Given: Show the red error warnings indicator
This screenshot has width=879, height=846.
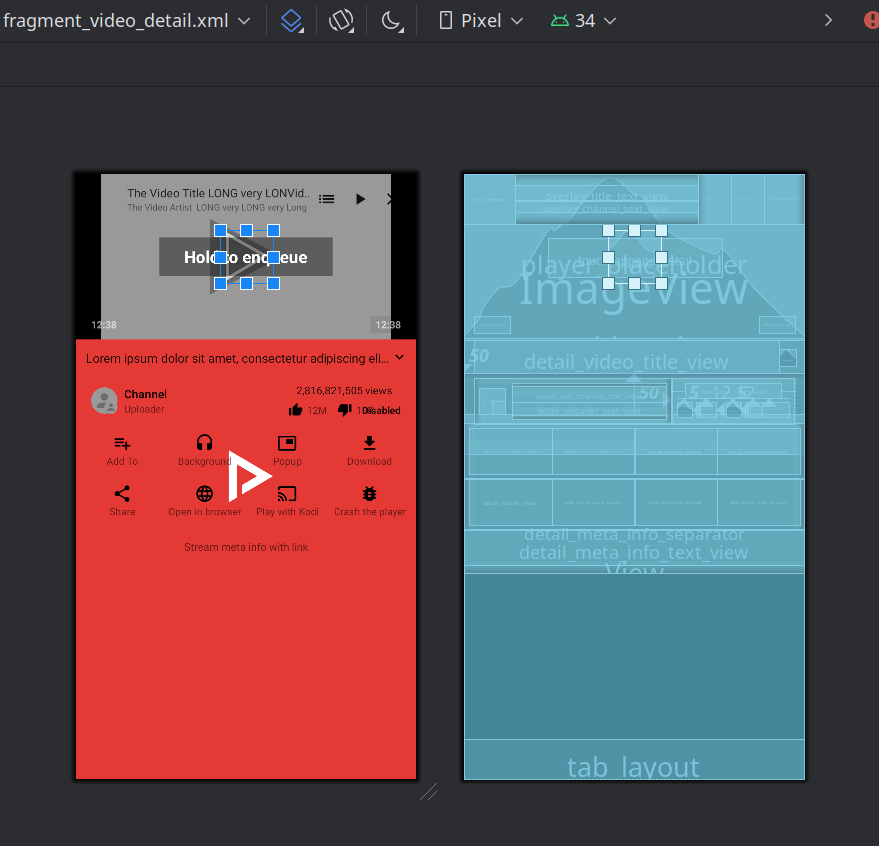Looking at the screenshot, I should [871, 21].
